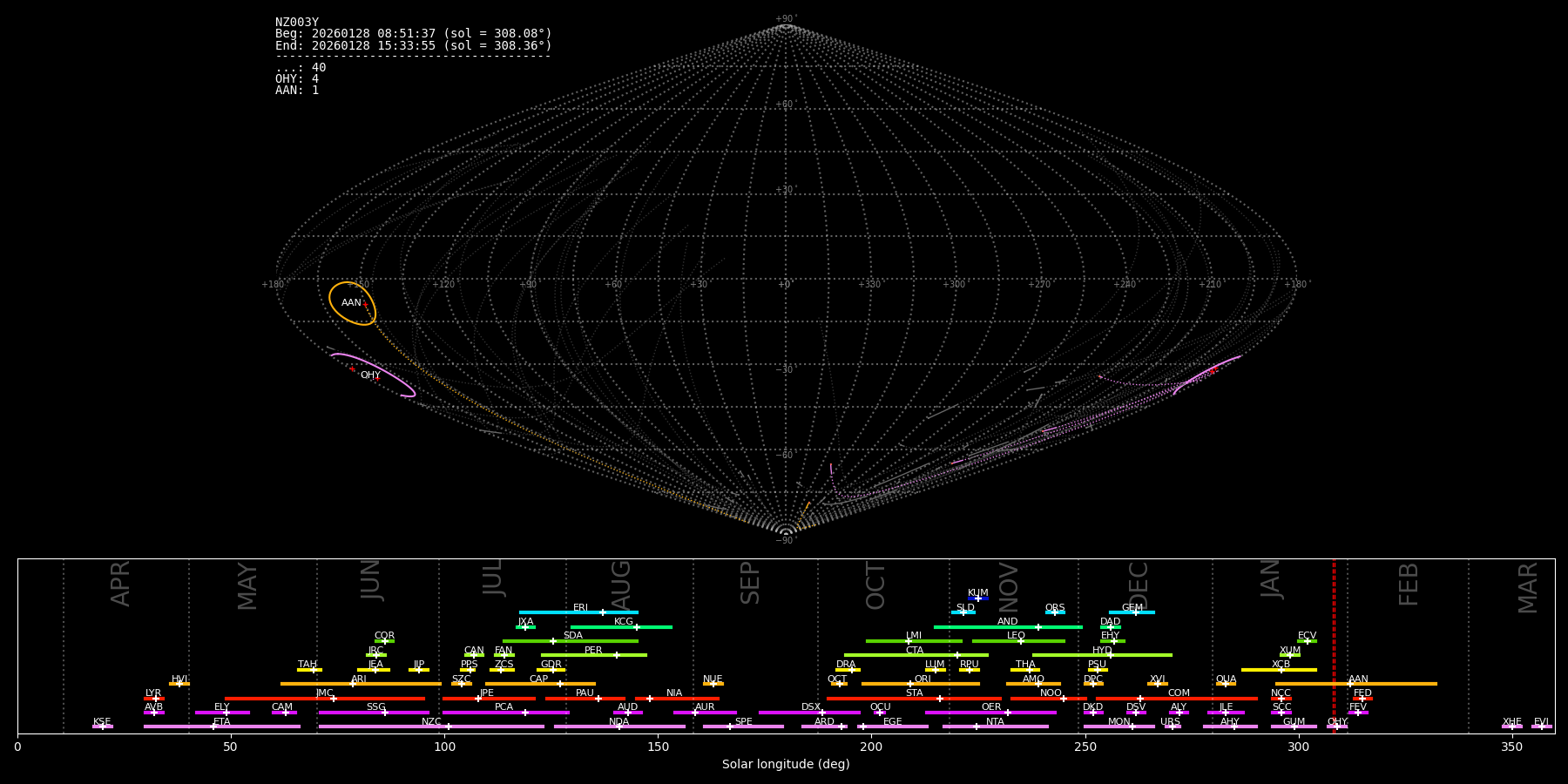Select the NZC shower label in timeline
Viewport: 1568px width, 784px height.
(431, 722)
